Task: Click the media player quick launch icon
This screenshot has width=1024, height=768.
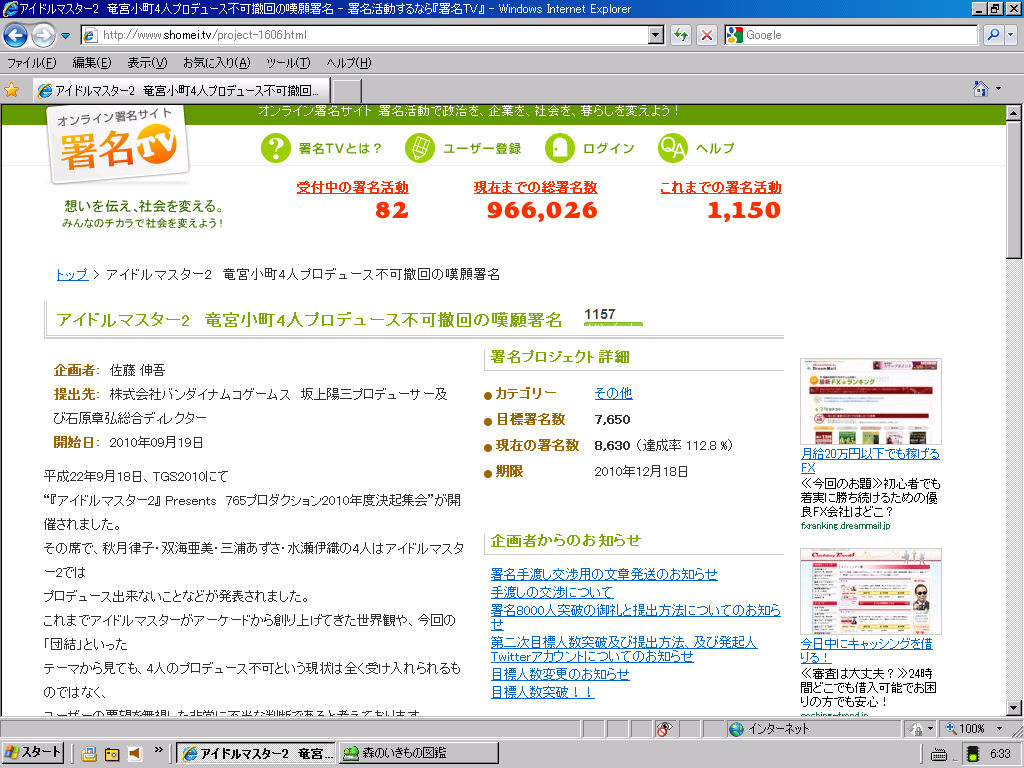Action: (135, 754)
